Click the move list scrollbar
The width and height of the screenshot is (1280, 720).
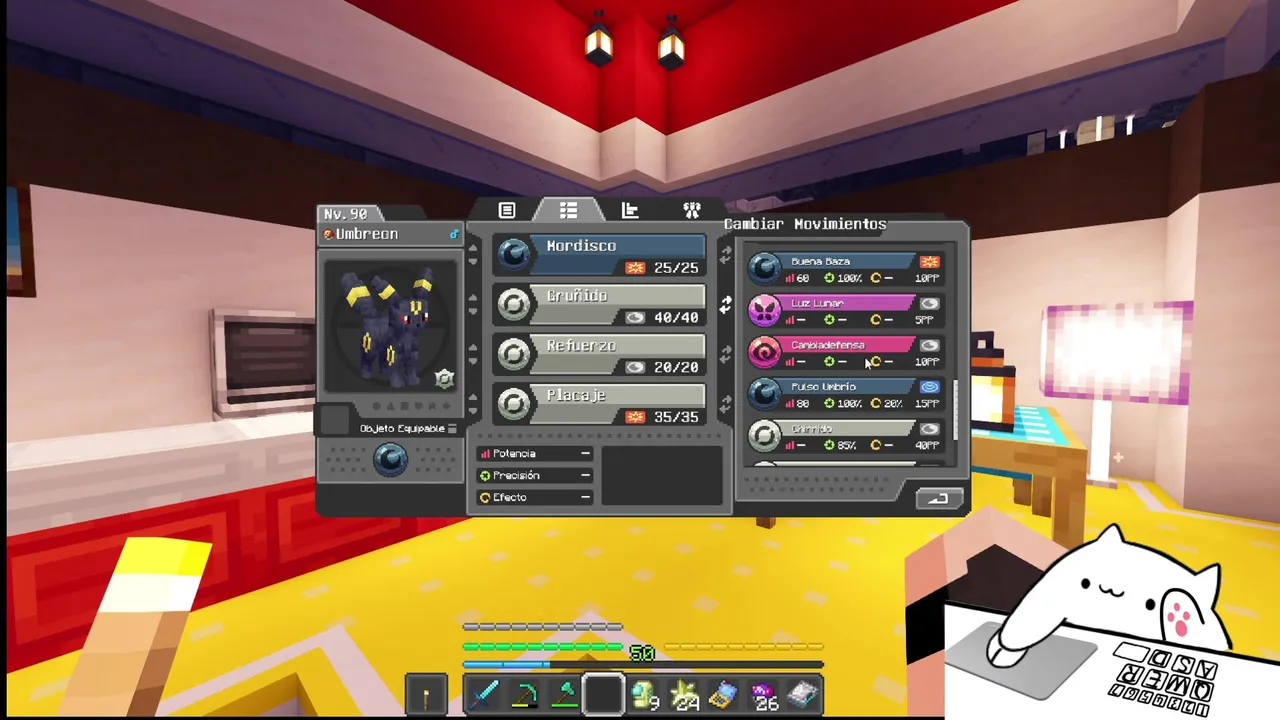[x=955, y=410]
